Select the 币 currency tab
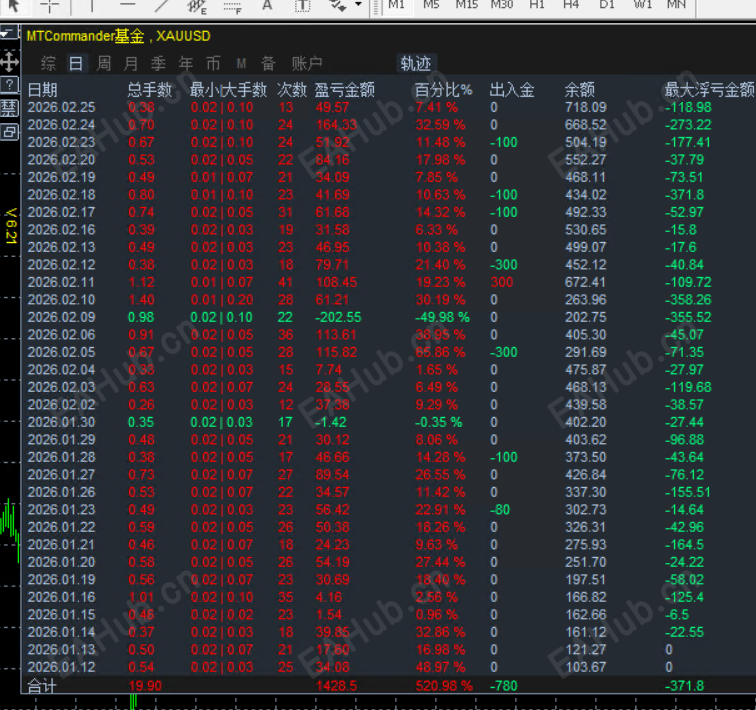 (x=213, y=63)
